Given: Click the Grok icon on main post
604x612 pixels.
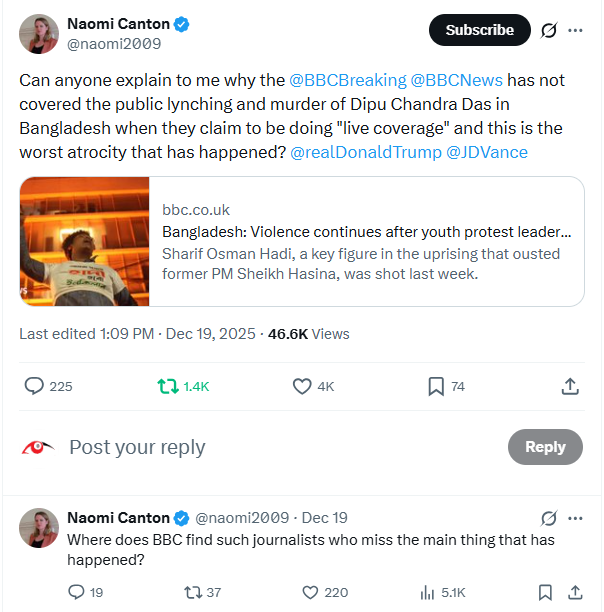Looking at the screenshot, I should (548, 30).
